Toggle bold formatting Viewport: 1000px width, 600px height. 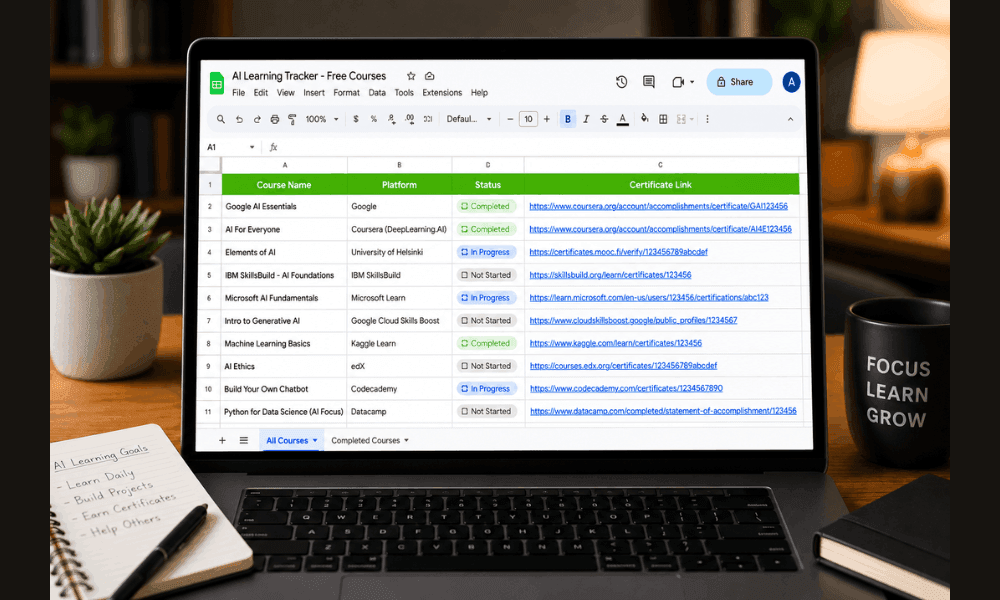tap(568, 119)
